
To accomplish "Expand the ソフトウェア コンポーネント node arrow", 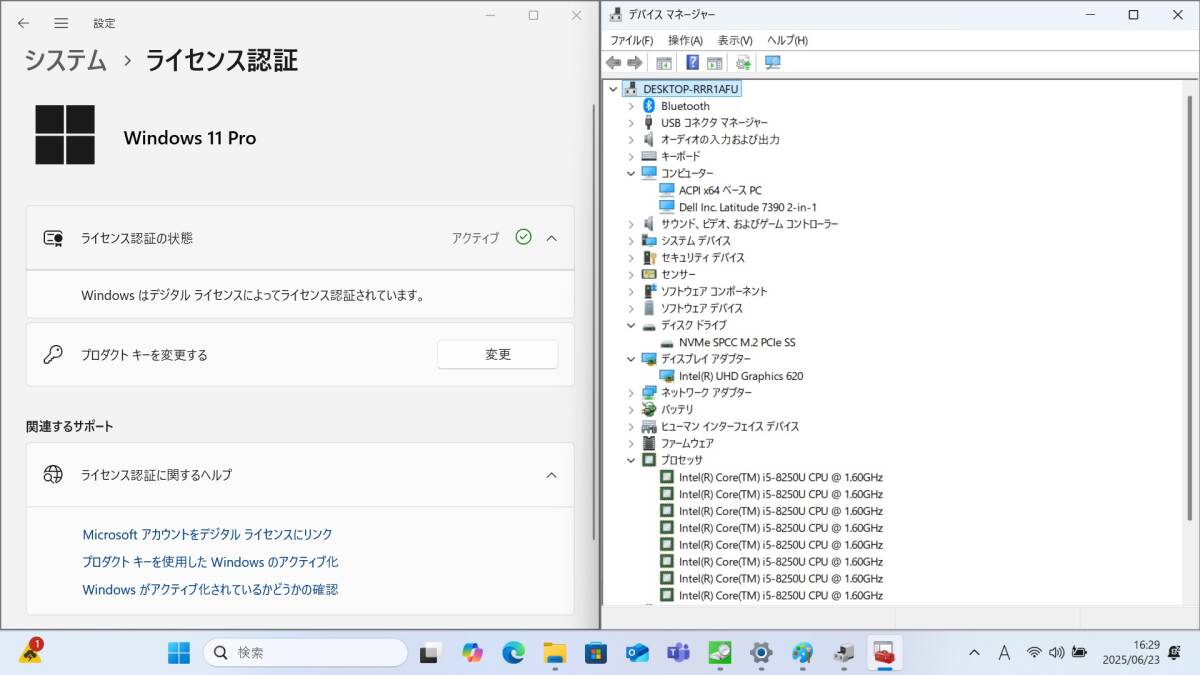I will pyautogui.click(x=631, y=291).
